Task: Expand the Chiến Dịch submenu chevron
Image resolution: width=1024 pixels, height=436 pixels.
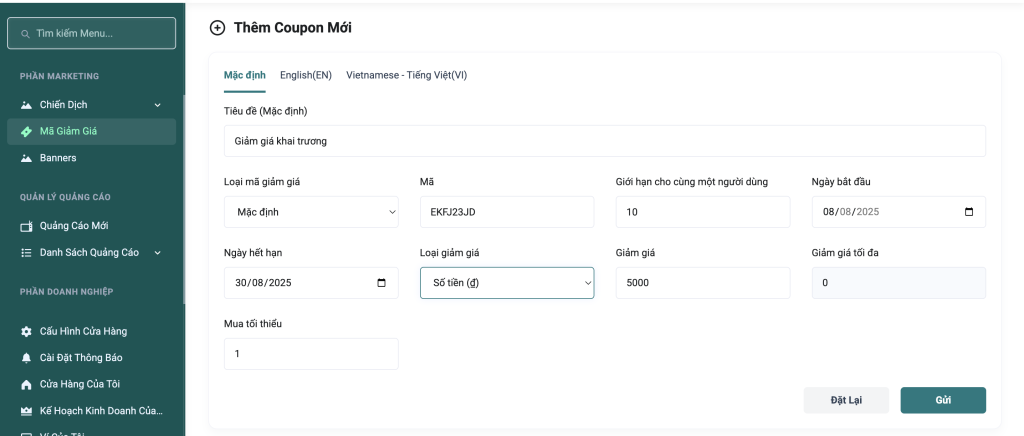Action: (x=157, y=105)
